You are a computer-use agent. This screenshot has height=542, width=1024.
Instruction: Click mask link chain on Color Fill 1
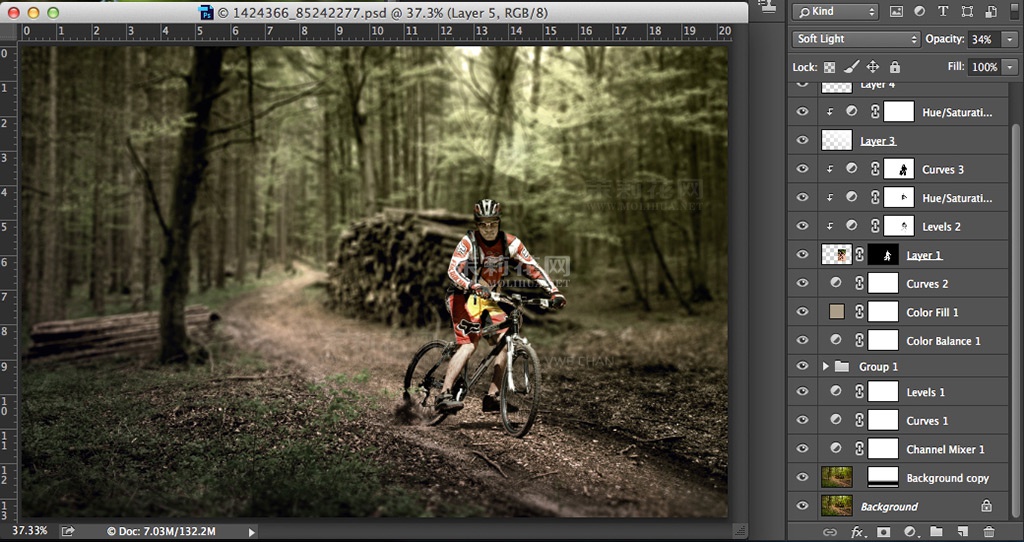point(859,311)
